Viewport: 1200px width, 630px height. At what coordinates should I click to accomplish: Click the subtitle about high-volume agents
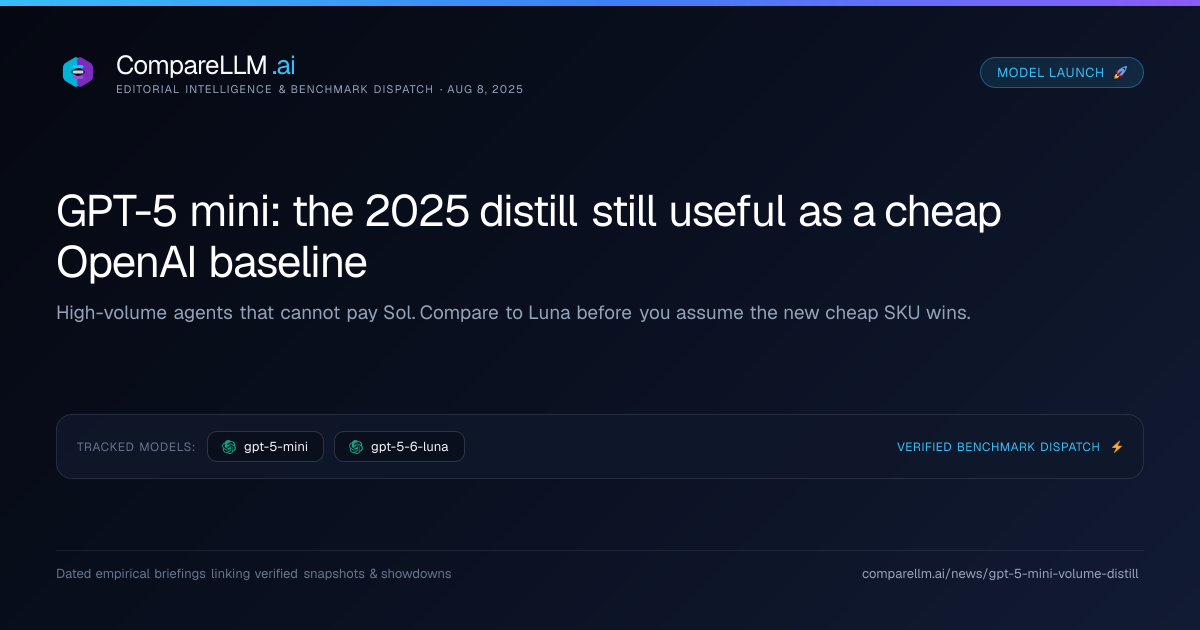[x=513, y=313]
